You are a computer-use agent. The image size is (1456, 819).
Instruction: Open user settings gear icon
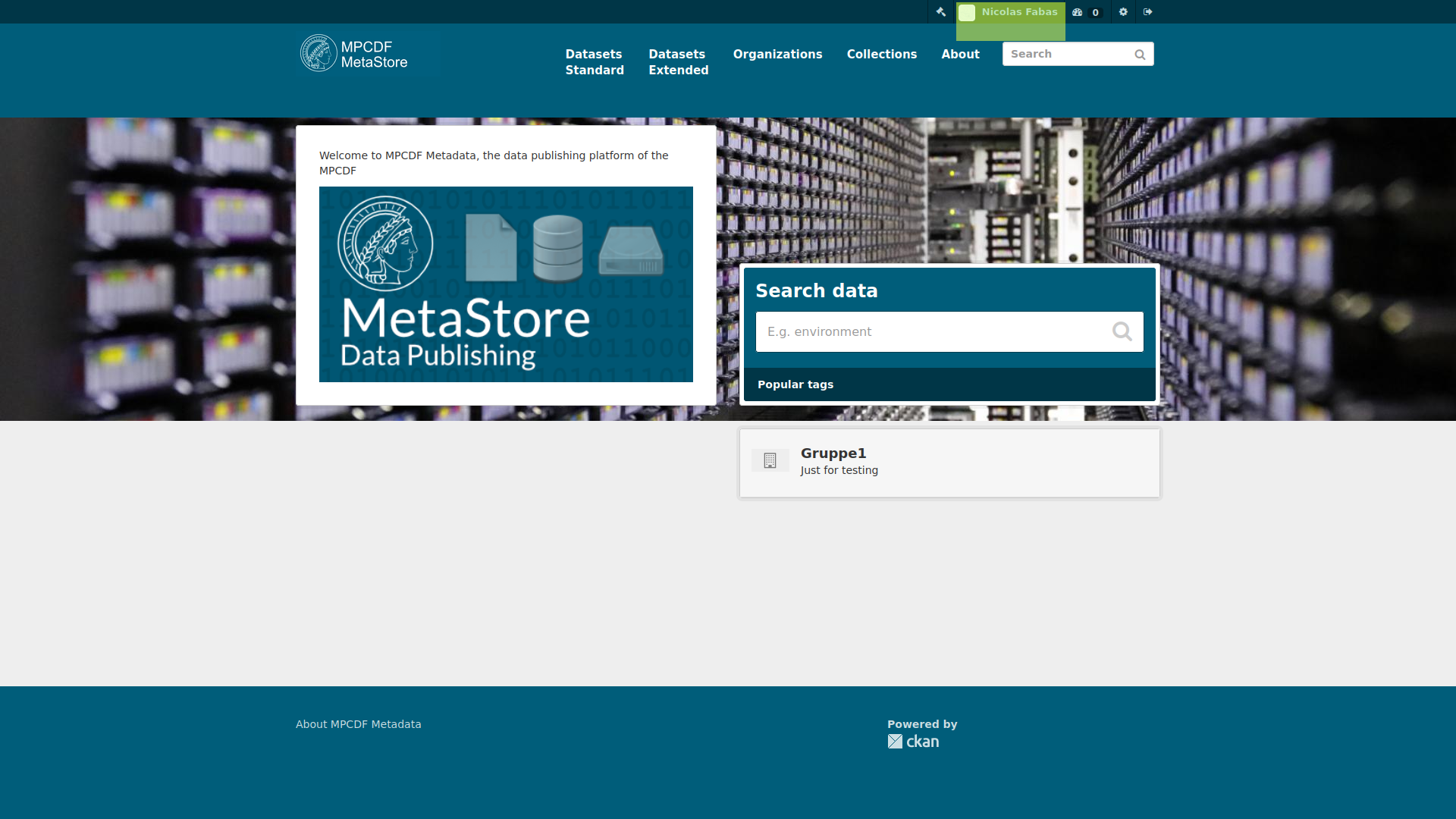[x=1123, y=12]
